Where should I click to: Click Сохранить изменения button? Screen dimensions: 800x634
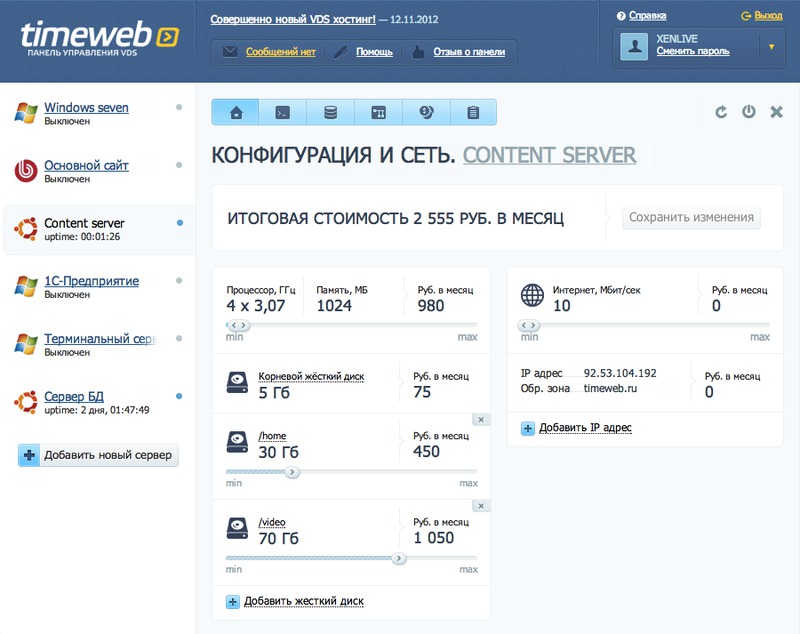point(691,218)
